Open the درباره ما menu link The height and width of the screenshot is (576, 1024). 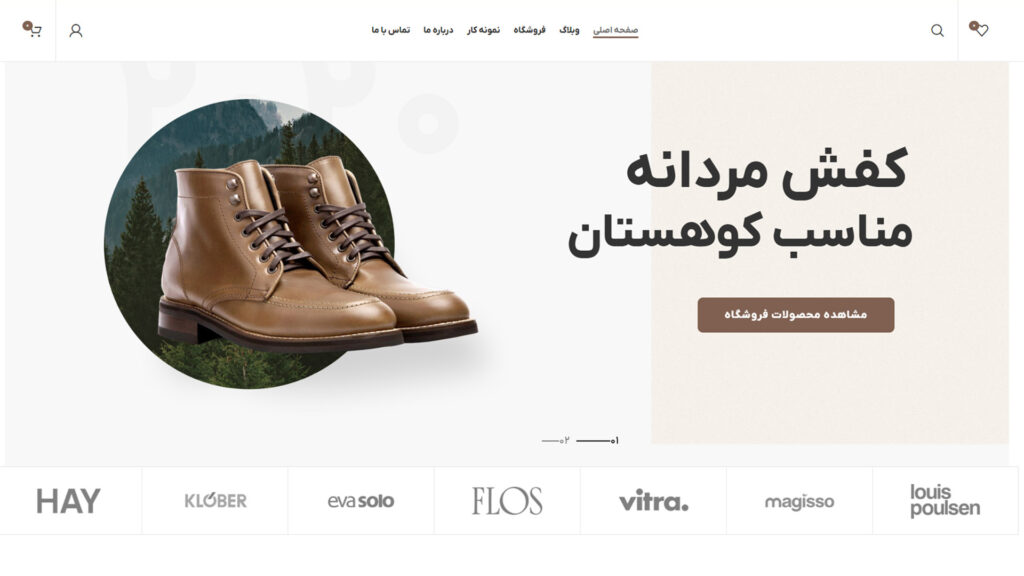coord(438,30)
